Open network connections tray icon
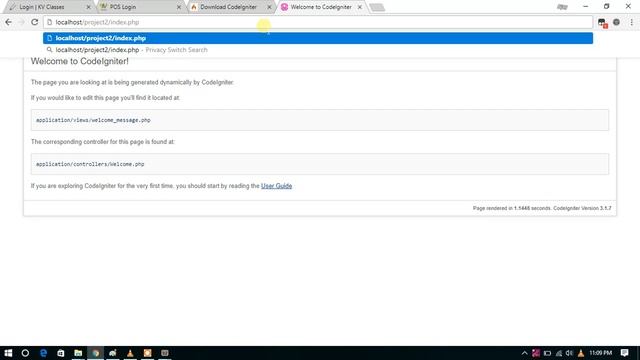Screen dimensions: 640x360 click(x=559, y=353)
